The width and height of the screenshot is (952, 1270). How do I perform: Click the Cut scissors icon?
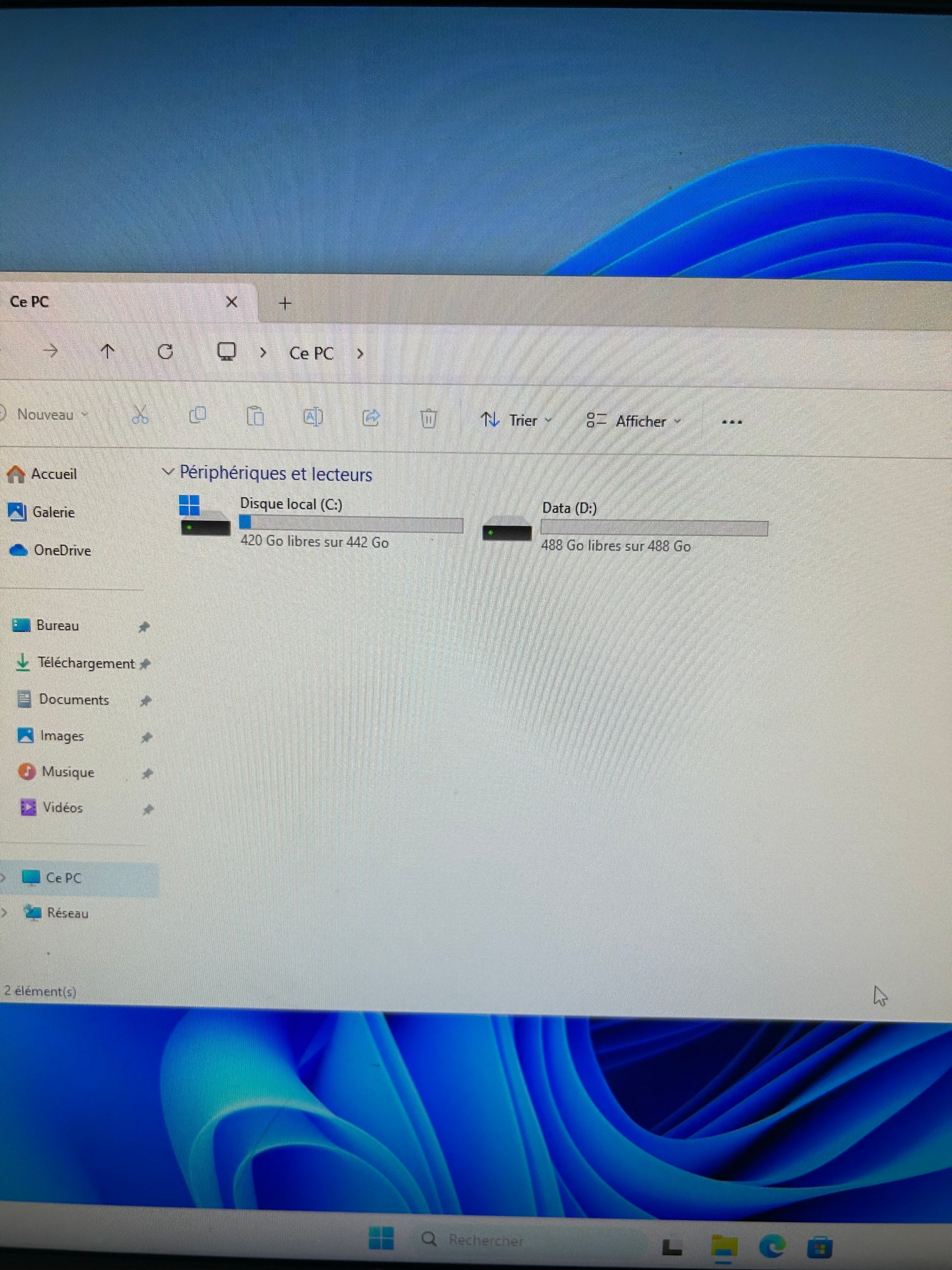(x=140, y=415)
